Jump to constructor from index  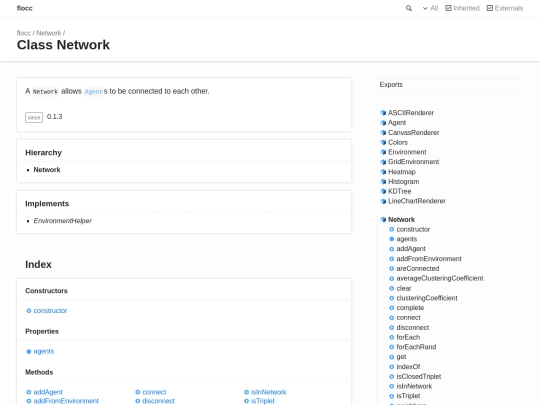click(50, 311)
